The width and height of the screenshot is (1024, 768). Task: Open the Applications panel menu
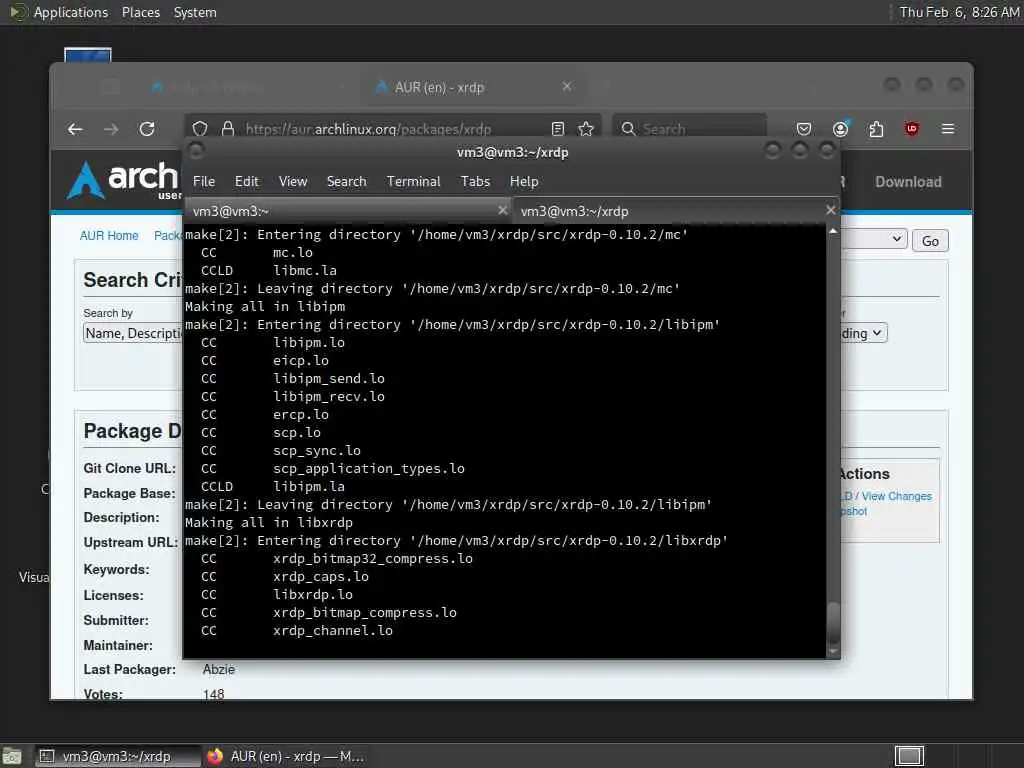(71, 12)
